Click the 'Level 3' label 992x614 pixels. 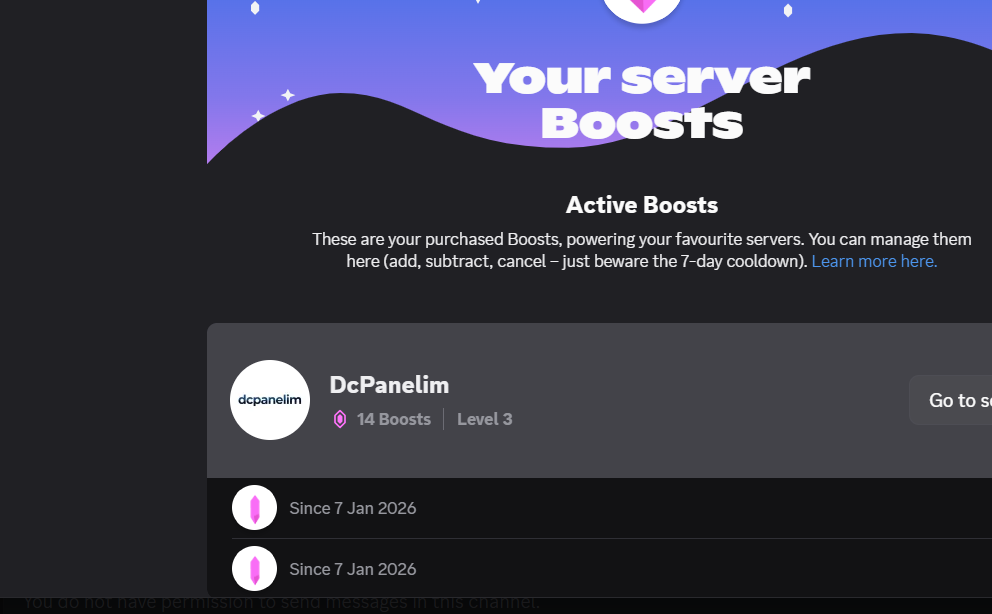pyautogui.click(x=485, y=419)
